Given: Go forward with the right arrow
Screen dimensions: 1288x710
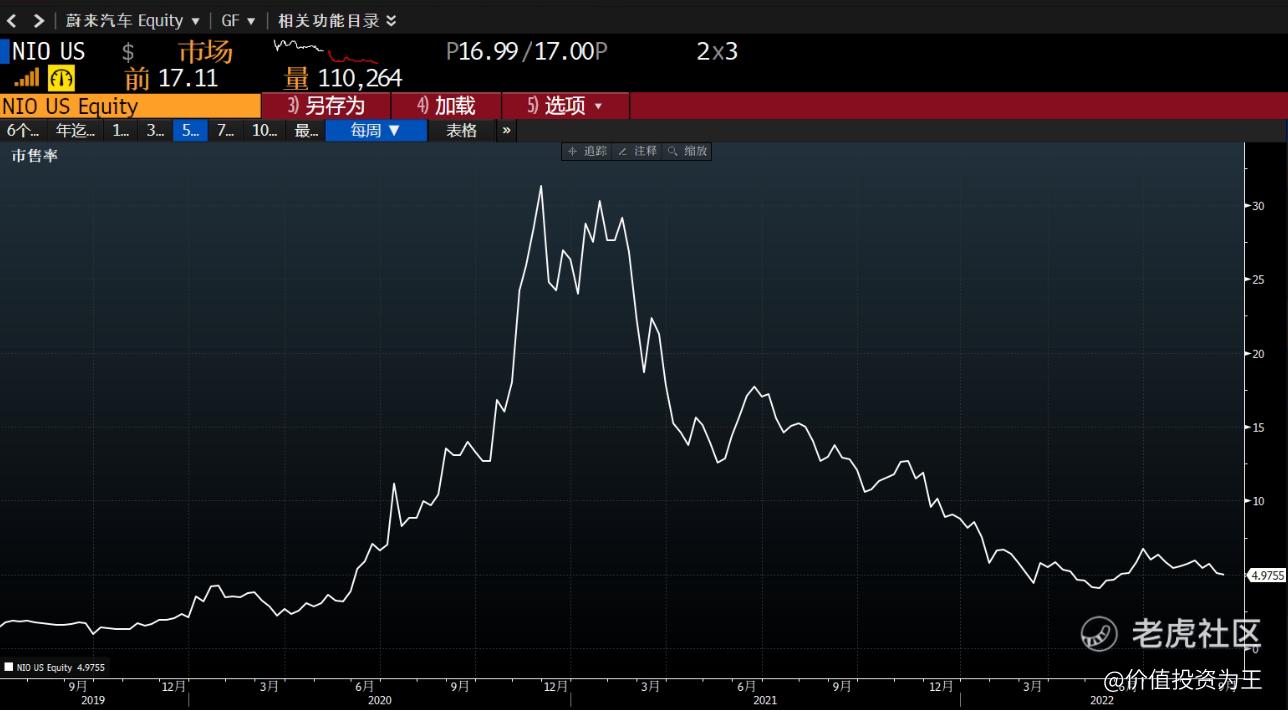Looking at the screenshot, I should coord(38,20).
